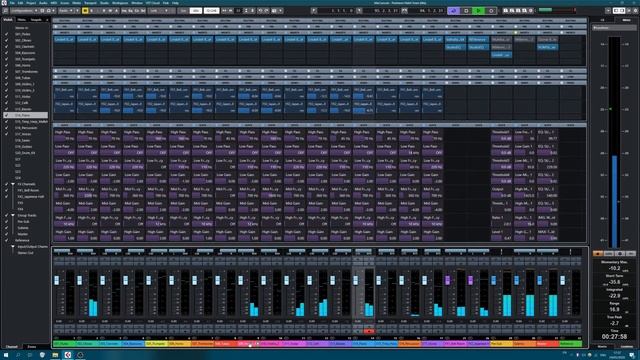
Task: Click the 001_Flutes channel fader
Action: point(56,280)
